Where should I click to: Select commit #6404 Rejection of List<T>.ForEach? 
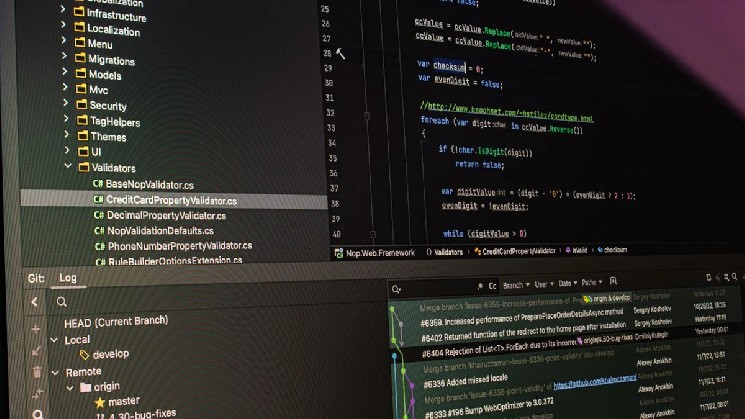click(499, 347)
